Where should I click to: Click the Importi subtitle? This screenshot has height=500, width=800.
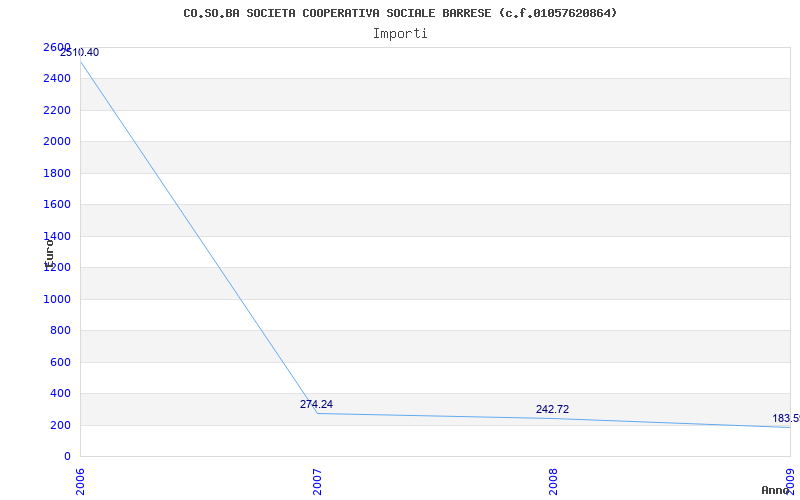click(x=400, y=34)
